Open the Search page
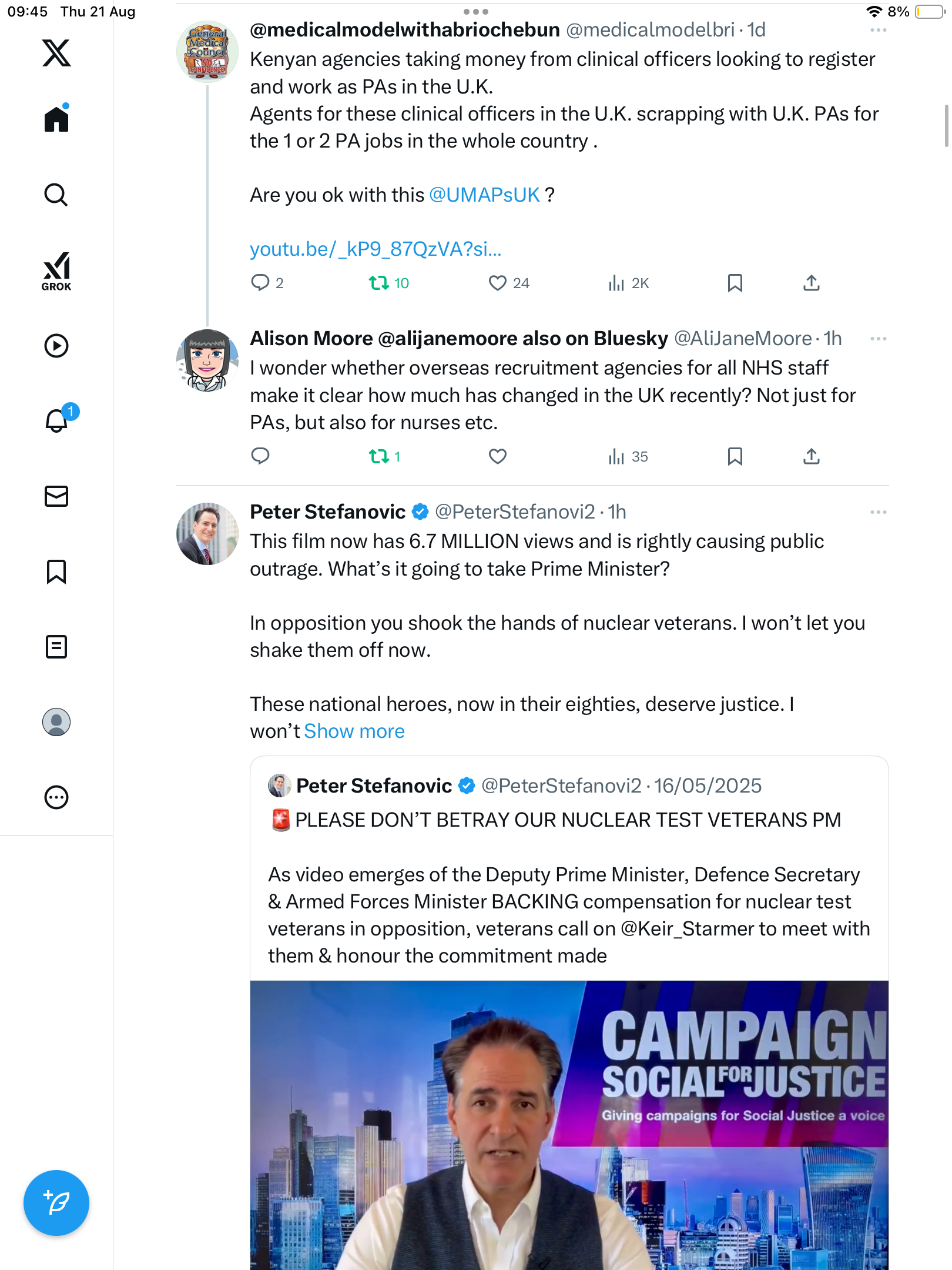This screenshot has width=952, height=1270. (56, 195)
